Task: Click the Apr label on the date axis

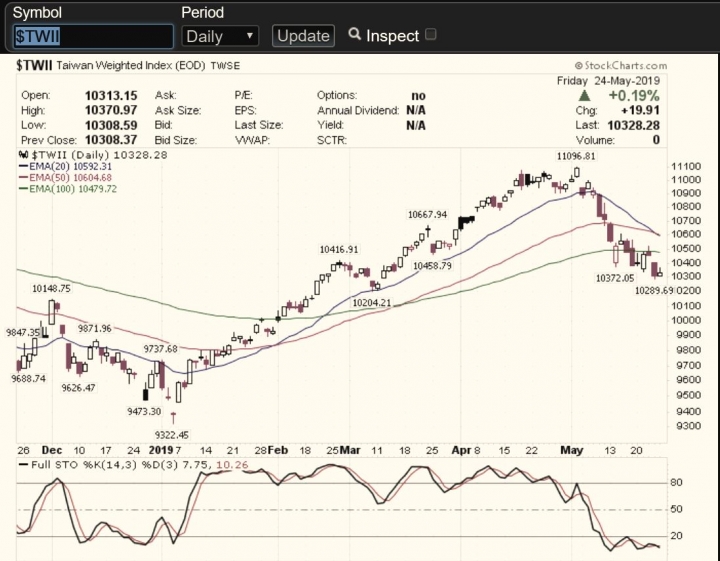Action: 461,450
